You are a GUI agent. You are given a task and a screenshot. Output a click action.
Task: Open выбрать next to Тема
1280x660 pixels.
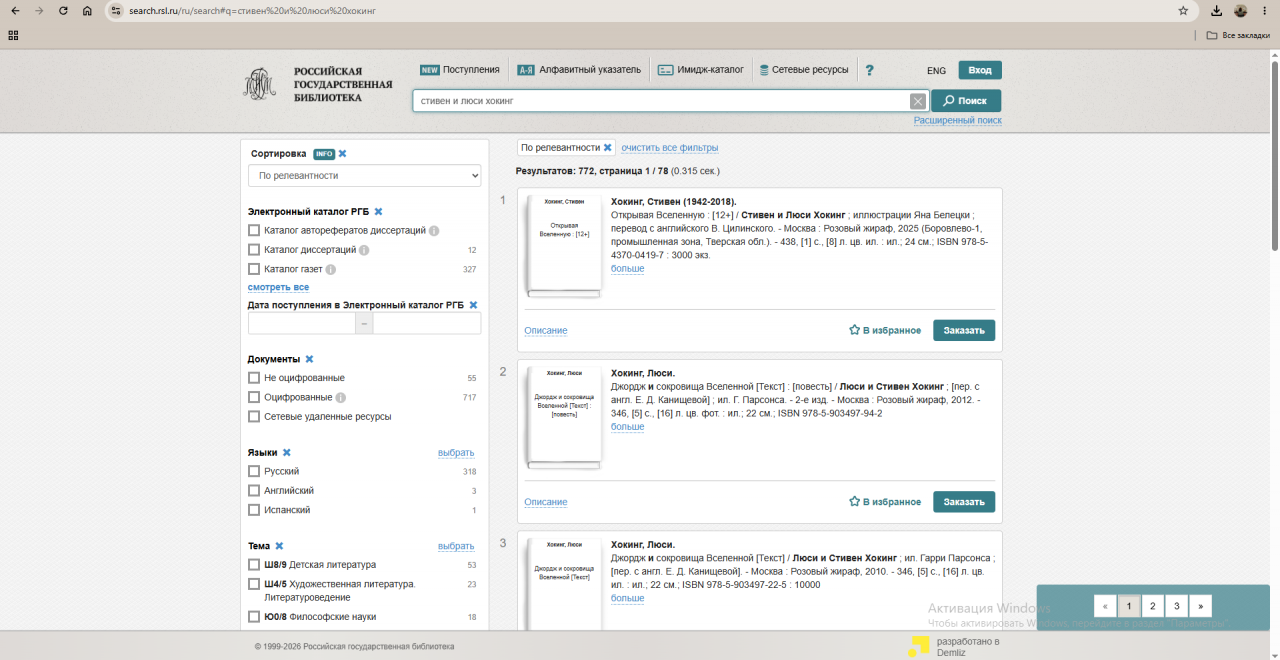click(x=456, y=546)
